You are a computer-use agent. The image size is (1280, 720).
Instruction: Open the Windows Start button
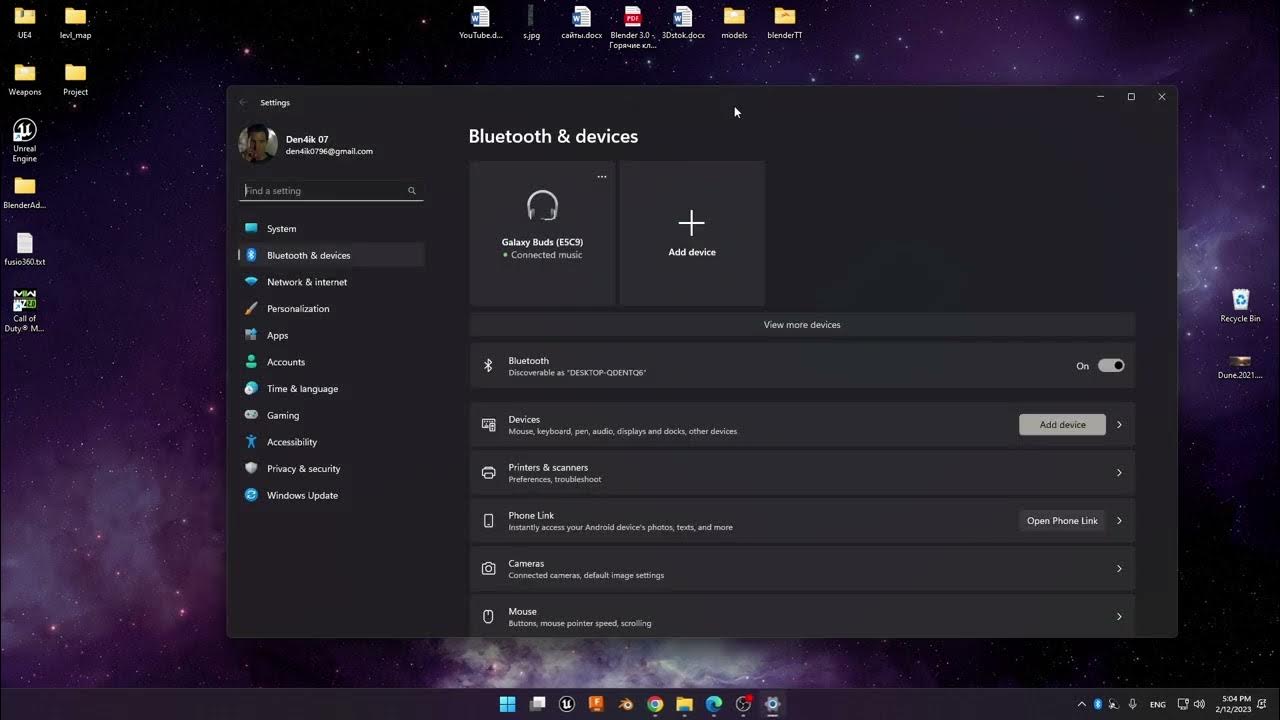pyautogui.click(x=507, y=704)
